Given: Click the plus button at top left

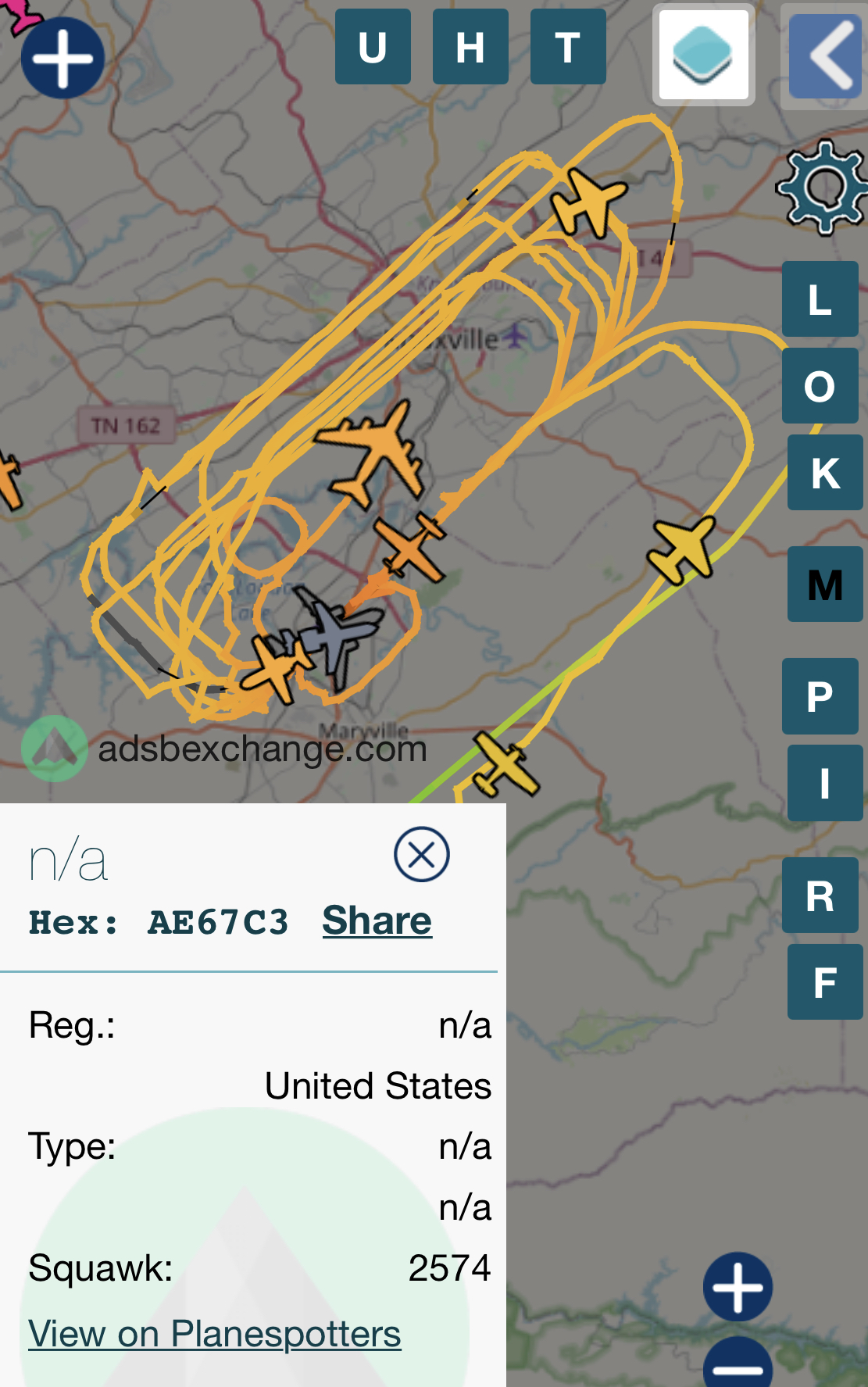Looking at the screenshot, I should click(63, 58).
